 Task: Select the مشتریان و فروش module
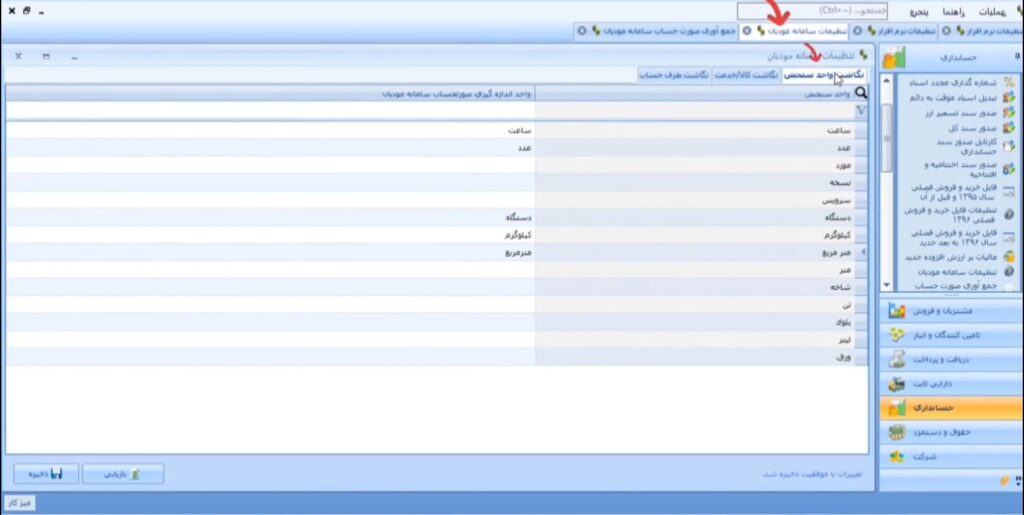pos(951,311)
